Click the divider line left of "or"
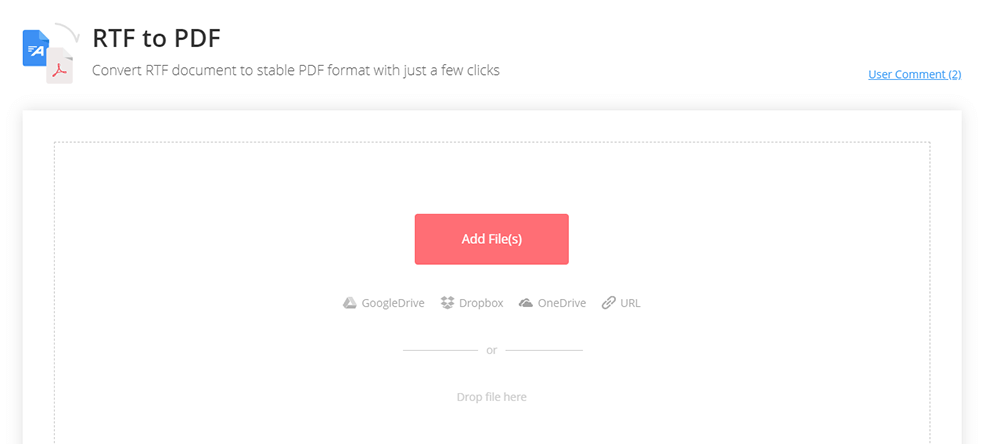Viewport: 1000px width, 444px height. 440,350
